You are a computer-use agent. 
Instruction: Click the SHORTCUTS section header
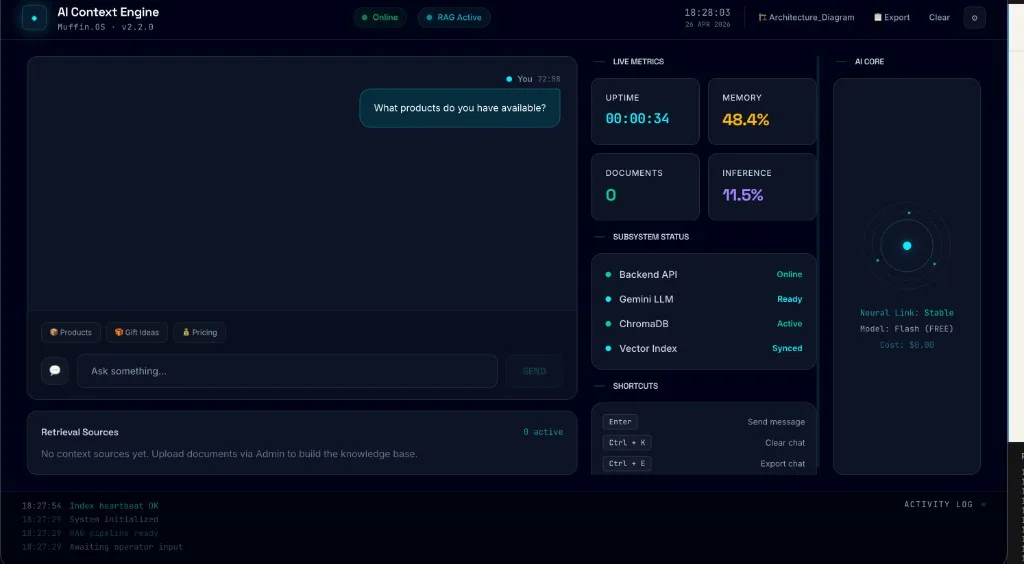(635, 386)
